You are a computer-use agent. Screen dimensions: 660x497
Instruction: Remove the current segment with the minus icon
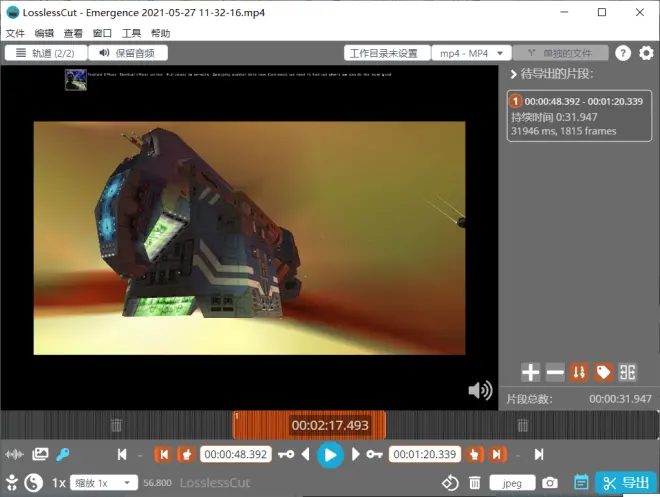(x=555, y=372)
